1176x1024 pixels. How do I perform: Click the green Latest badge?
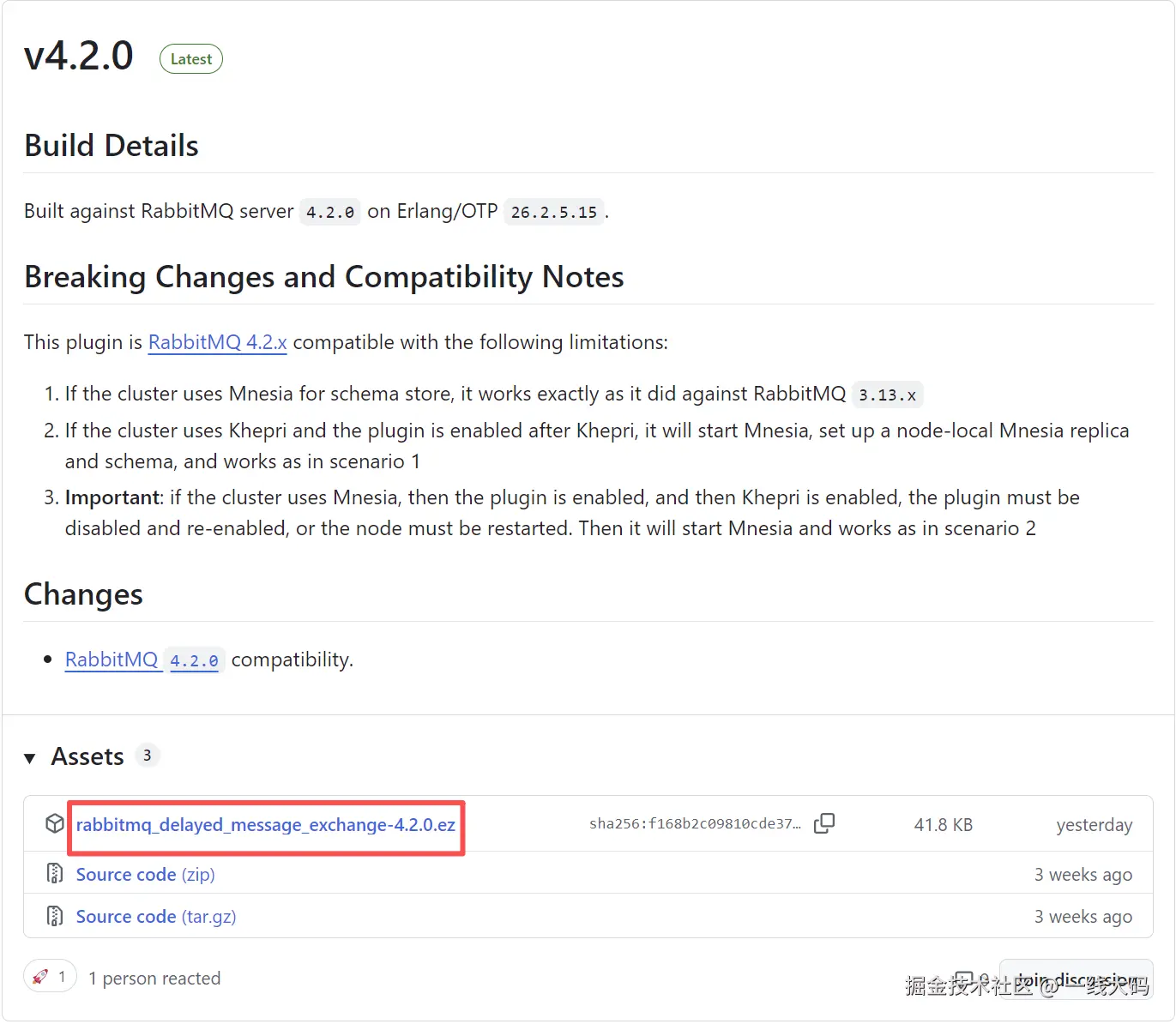pyautogui.click(x=190, y=59)
